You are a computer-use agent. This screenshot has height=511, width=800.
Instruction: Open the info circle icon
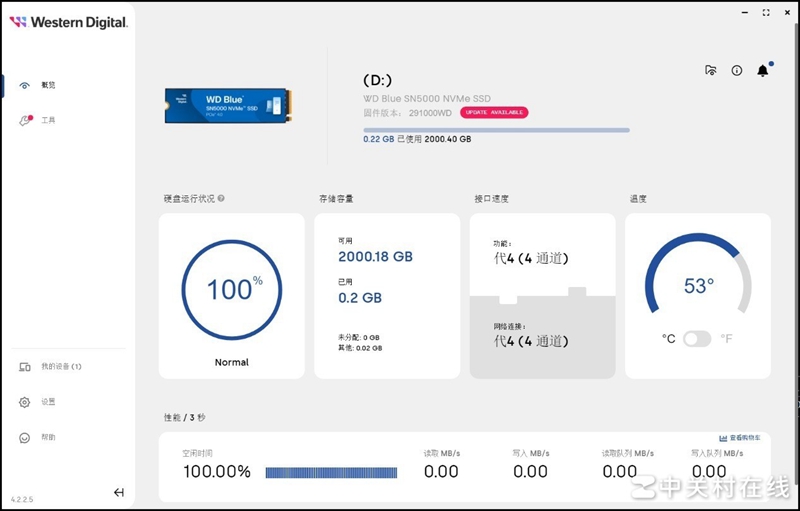tap(737, 70)
